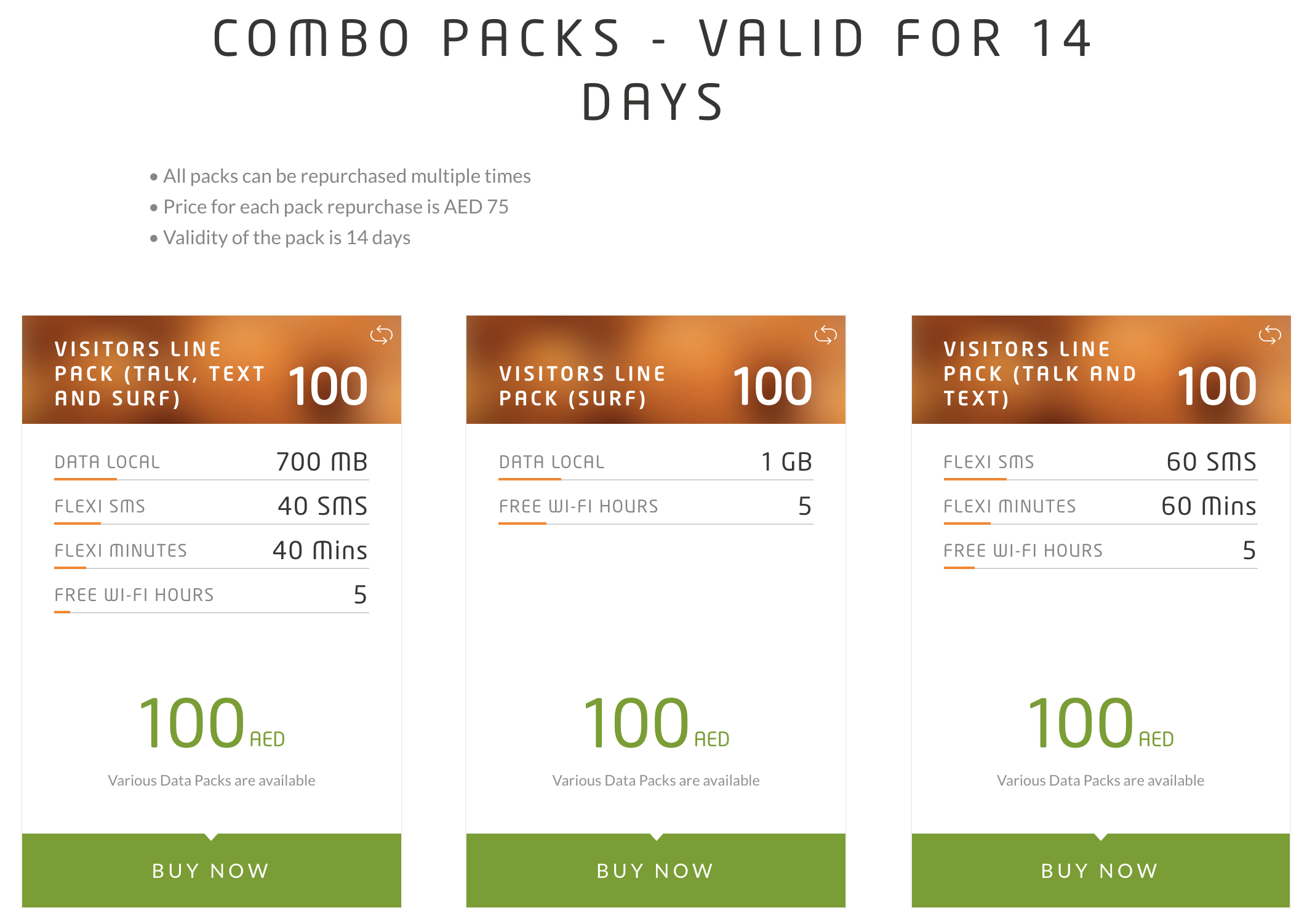Click the flip icon on Talk, Text and Surf card
The width and height of the screenshot is (1315, 924).
(x=381, y=335)
